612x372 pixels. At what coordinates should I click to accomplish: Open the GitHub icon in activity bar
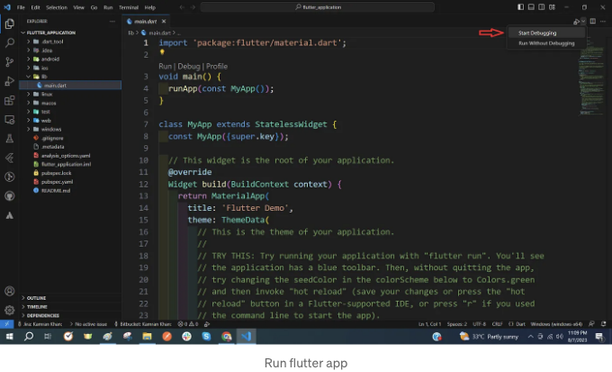pos(9,196)
